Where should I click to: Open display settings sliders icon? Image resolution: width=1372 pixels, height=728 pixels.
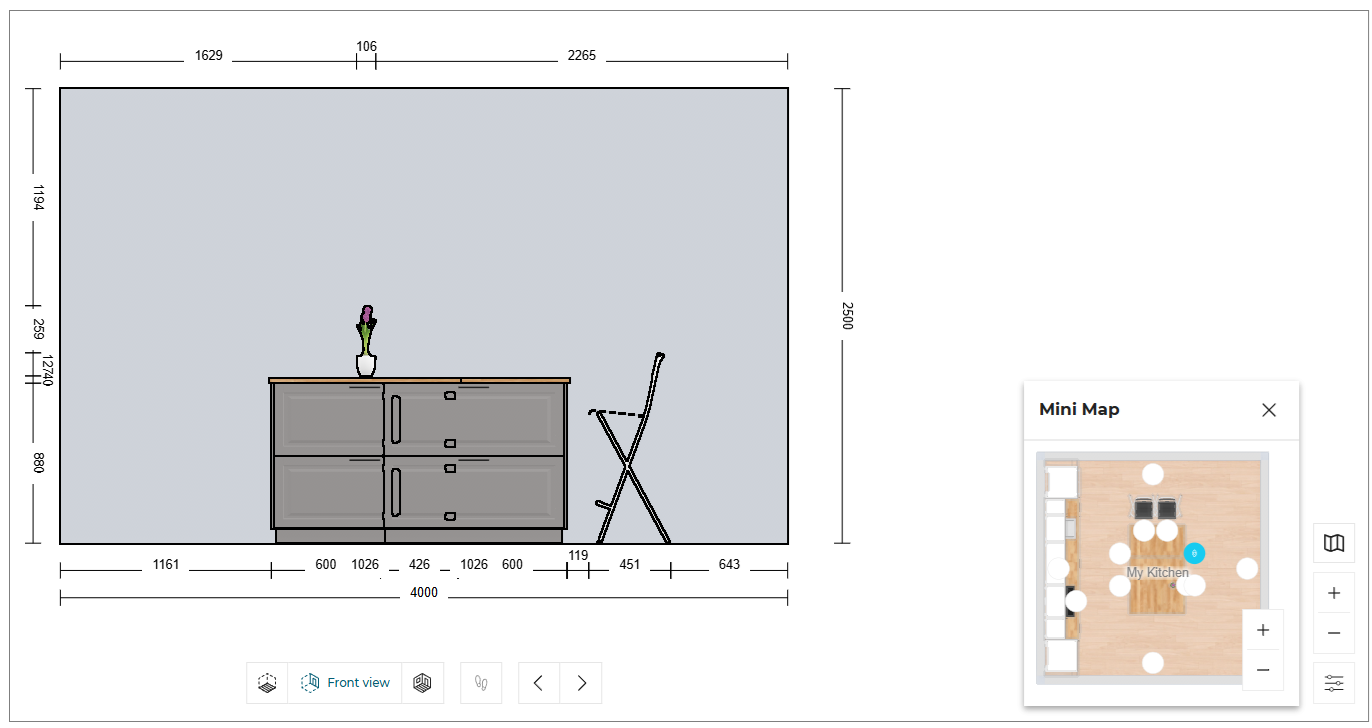pos(1333,683)
